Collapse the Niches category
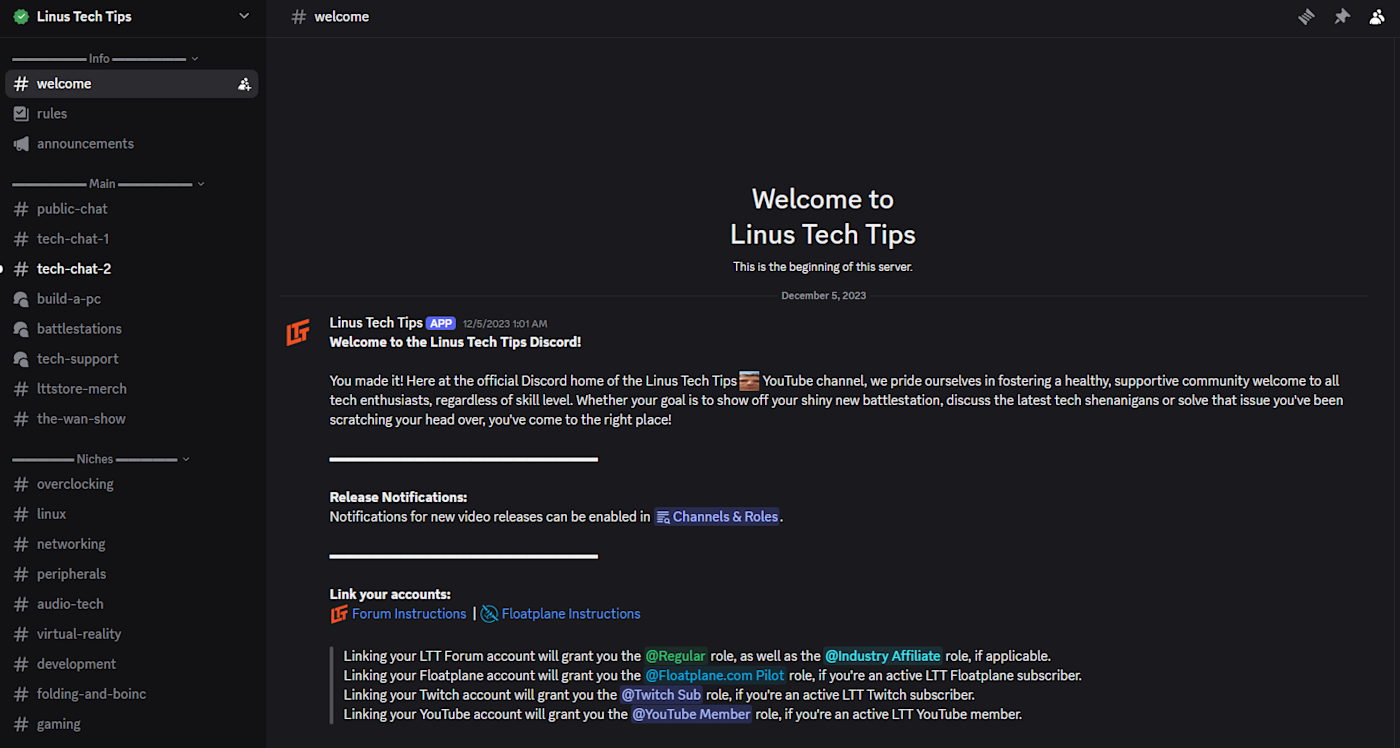The width and height of the screenshot is (1400, 748). [x=100, y=459]
